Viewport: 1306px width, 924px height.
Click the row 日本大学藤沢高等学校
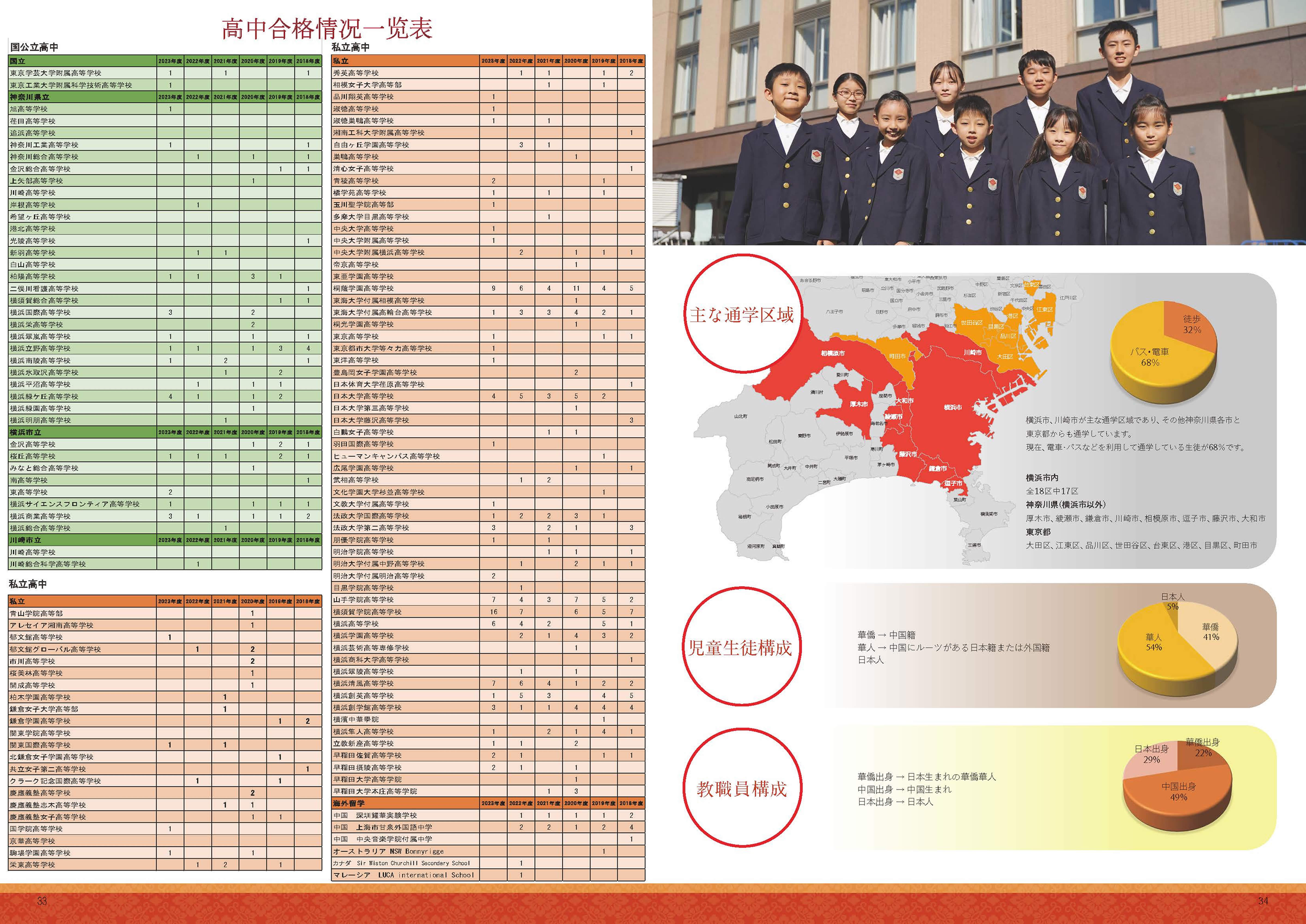(488, 420)
